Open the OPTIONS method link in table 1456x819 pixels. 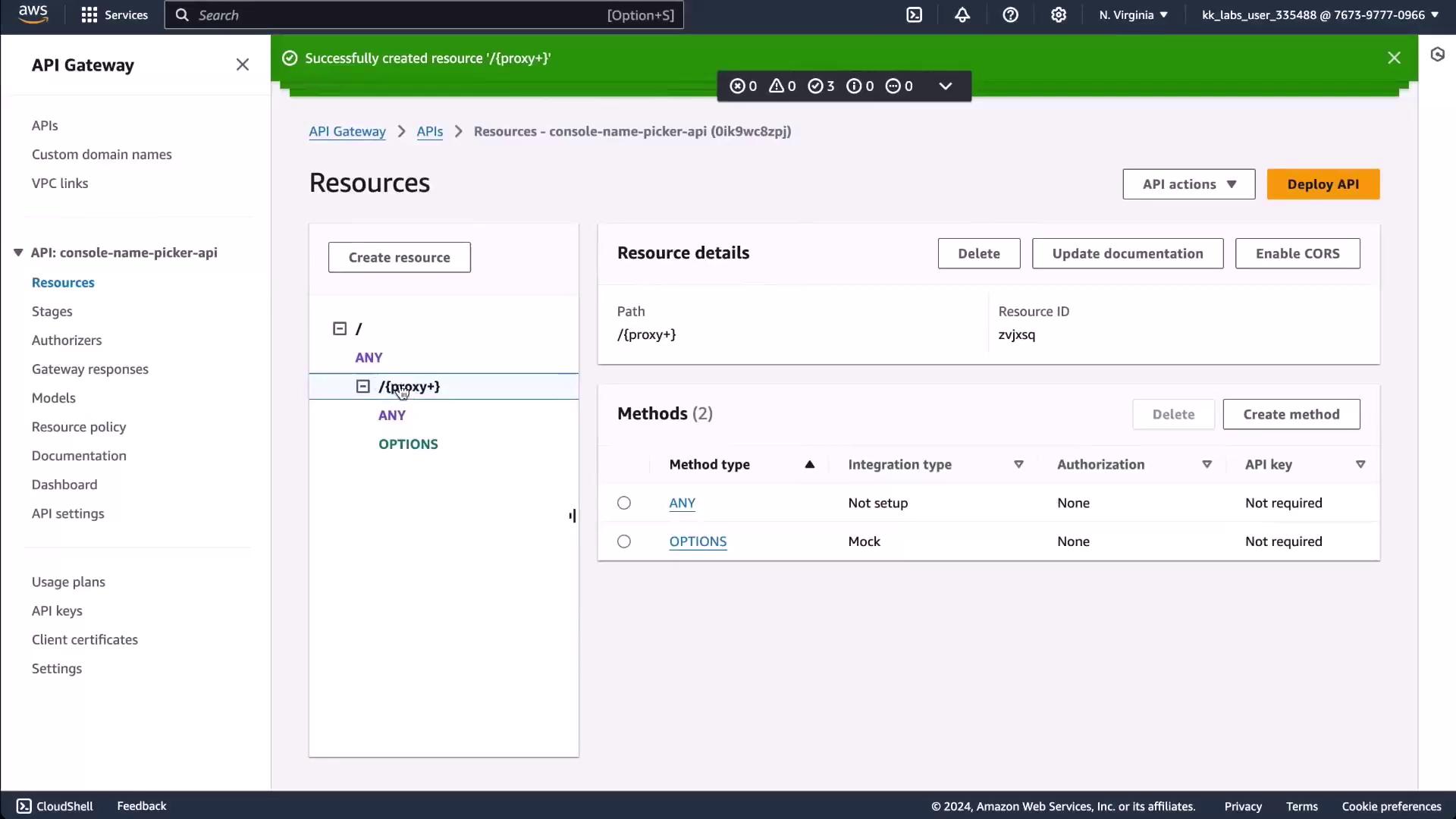[x=698, y=541]
